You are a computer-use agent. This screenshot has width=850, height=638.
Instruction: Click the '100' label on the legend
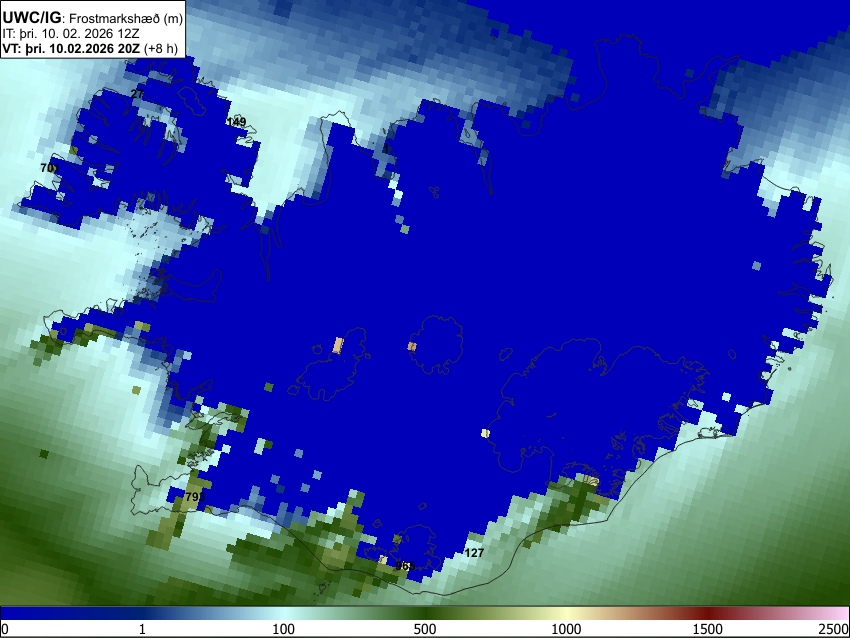click(x=284, y=629)
